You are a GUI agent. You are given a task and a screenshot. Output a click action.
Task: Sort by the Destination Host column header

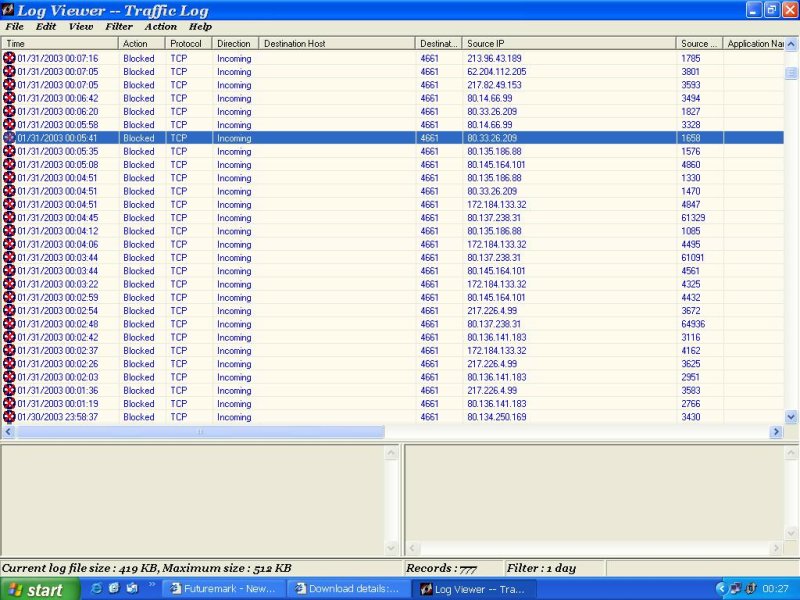[x=337, y=43]
